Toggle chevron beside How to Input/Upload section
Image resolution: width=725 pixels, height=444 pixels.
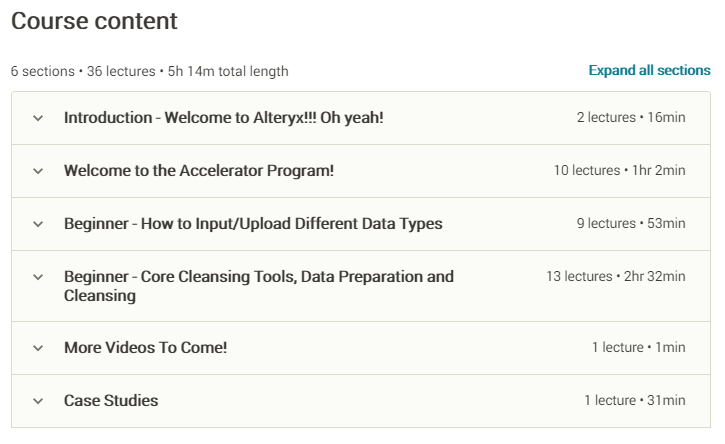(x=38, y=224)
